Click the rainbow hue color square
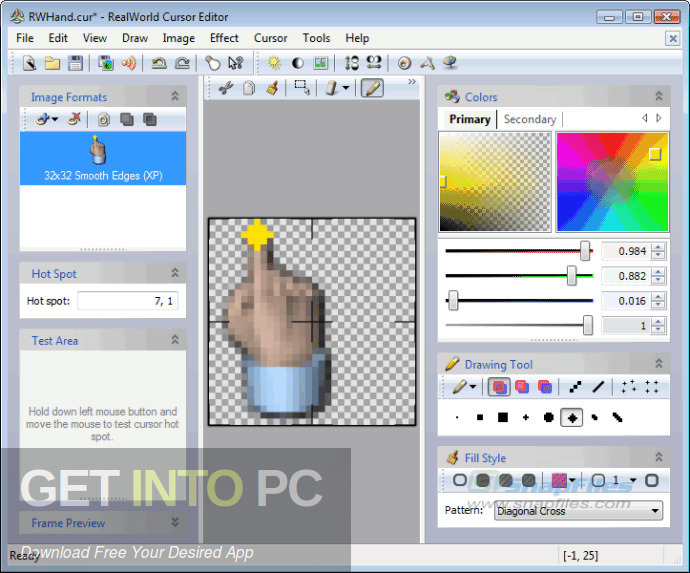The image size is (690, 573). coord(613,182)
